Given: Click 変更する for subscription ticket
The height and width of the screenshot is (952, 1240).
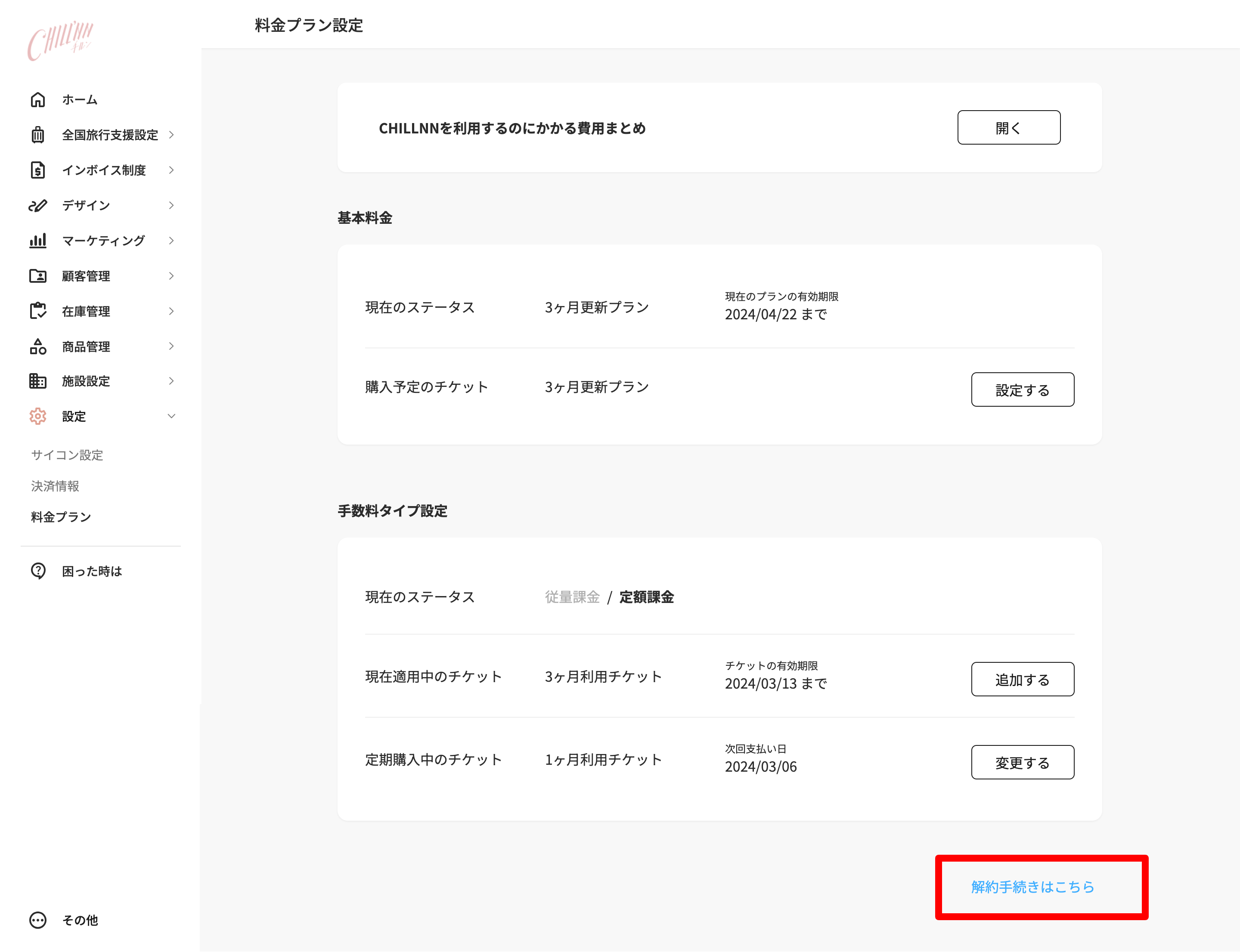Looking at the screenshot, I should (1022, 762).
